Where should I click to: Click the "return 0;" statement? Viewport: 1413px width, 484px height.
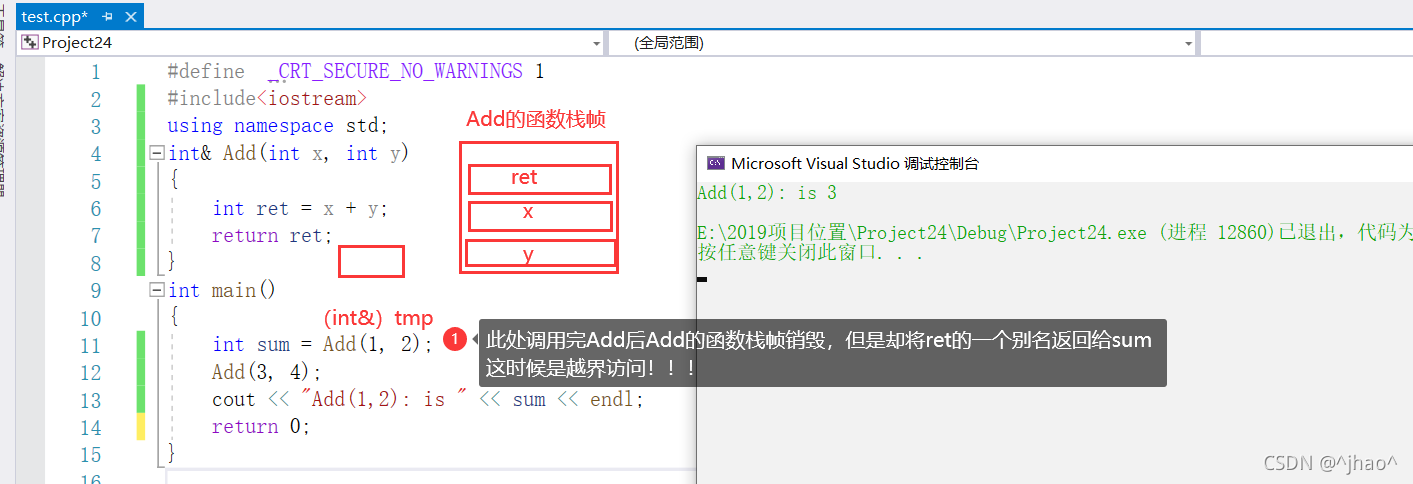click(x=261, y=426)
